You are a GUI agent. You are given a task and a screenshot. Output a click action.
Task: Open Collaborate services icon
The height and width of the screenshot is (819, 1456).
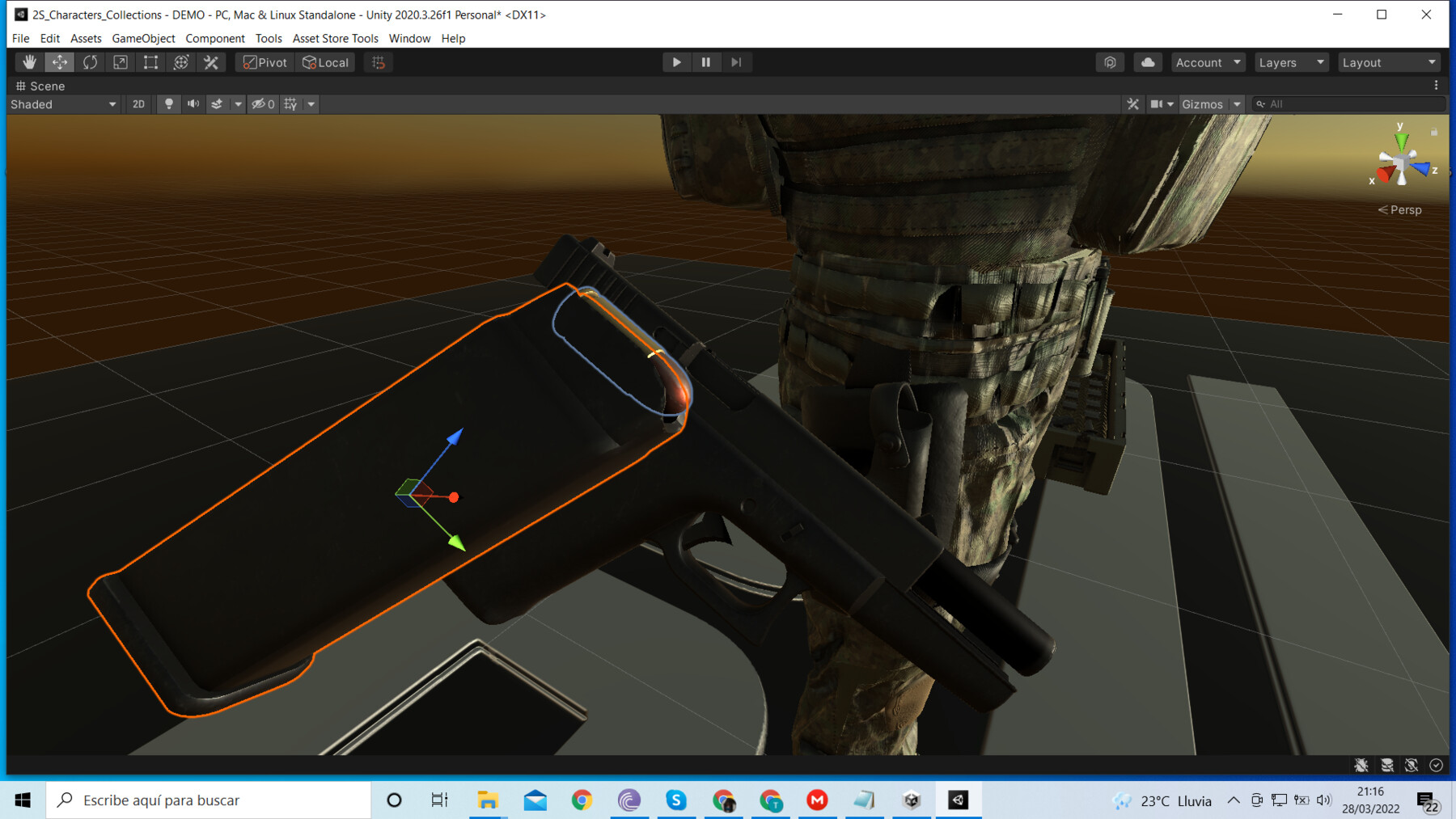1110,62
